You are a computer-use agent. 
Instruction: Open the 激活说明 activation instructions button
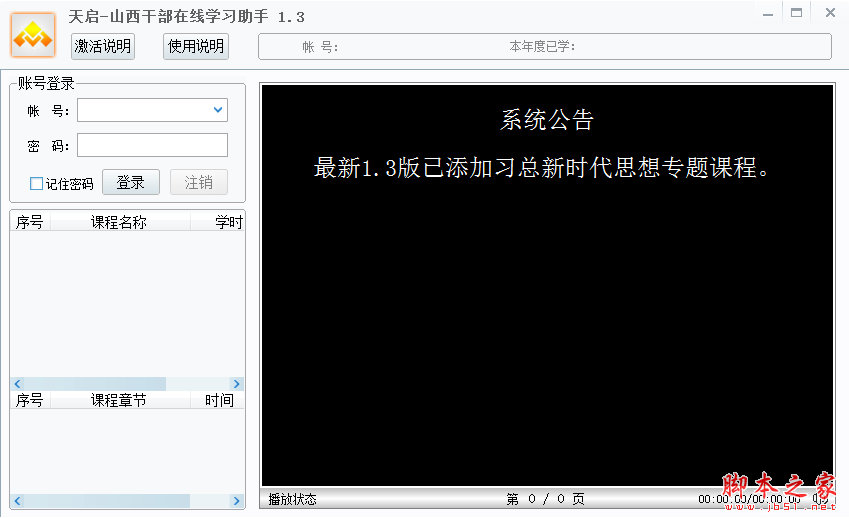103,47
